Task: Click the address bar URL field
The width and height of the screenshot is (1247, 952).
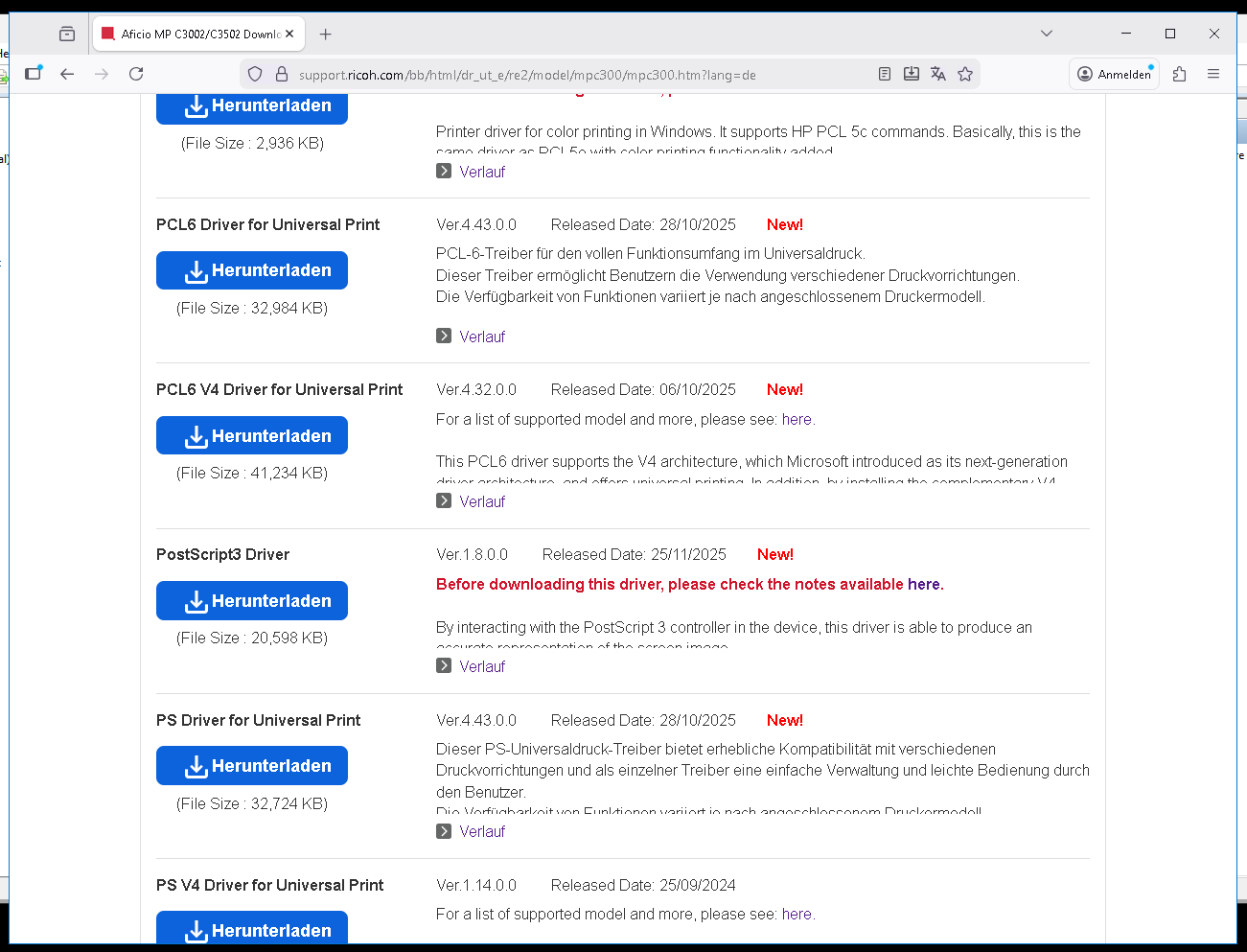Action: pyautogui.click(x=575, y=75)
